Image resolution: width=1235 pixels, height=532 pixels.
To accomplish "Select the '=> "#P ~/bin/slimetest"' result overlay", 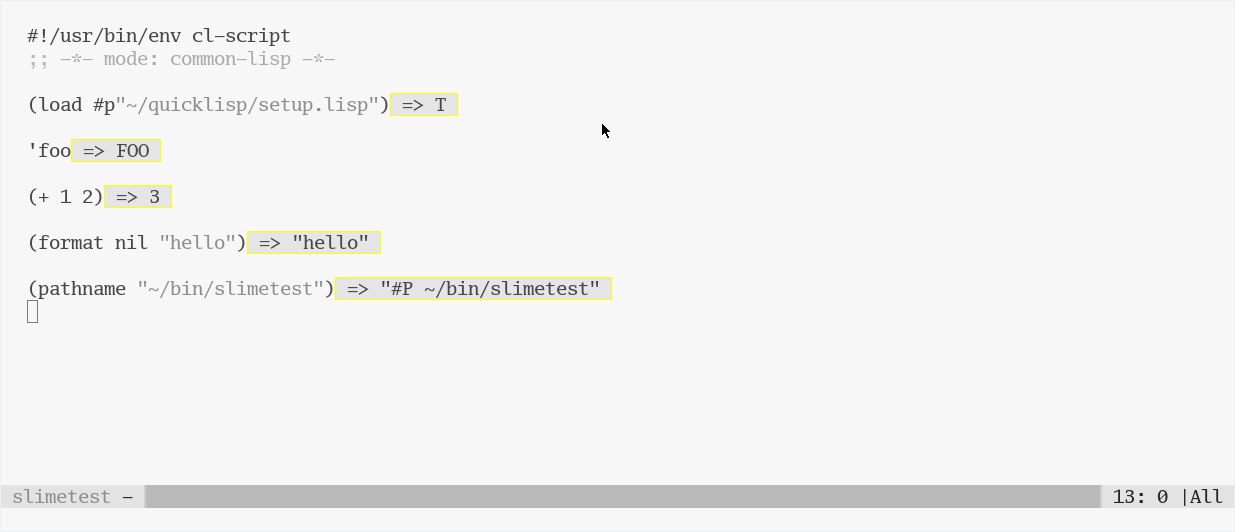I will point(473,289).
